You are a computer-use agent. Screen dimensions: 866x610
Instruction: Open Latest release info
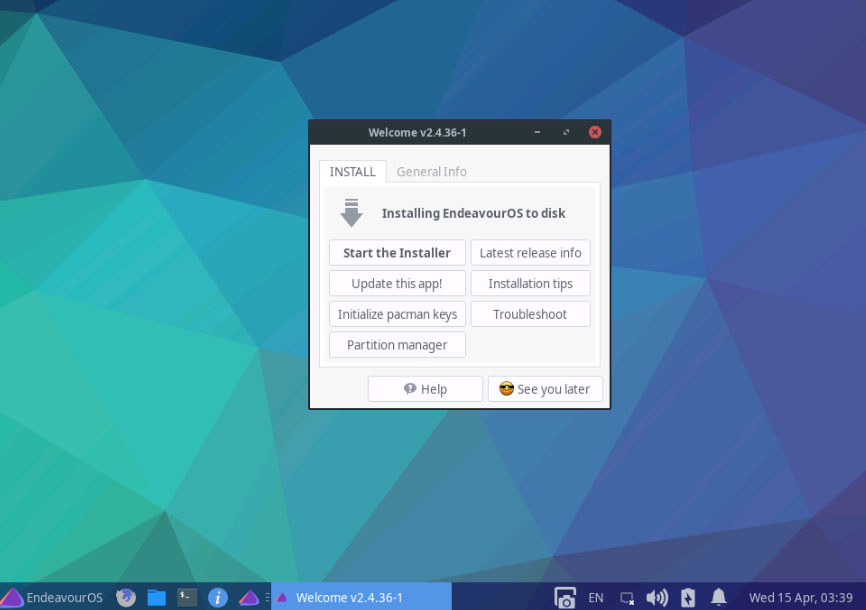(x=530, y=253)
